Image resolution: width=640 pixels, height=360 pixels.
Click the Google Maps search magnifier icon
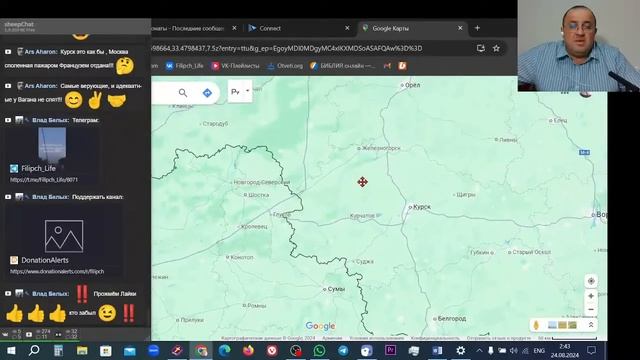183,93
